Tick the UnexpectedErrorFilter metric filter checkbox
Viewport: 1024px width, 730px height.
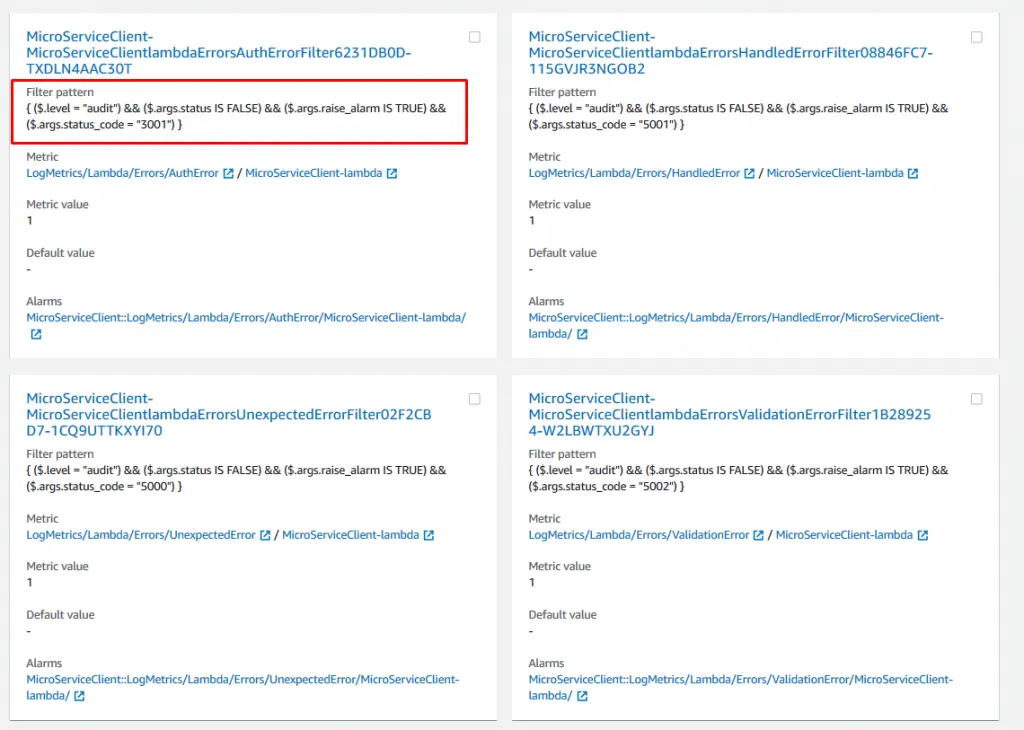[475, 399]
